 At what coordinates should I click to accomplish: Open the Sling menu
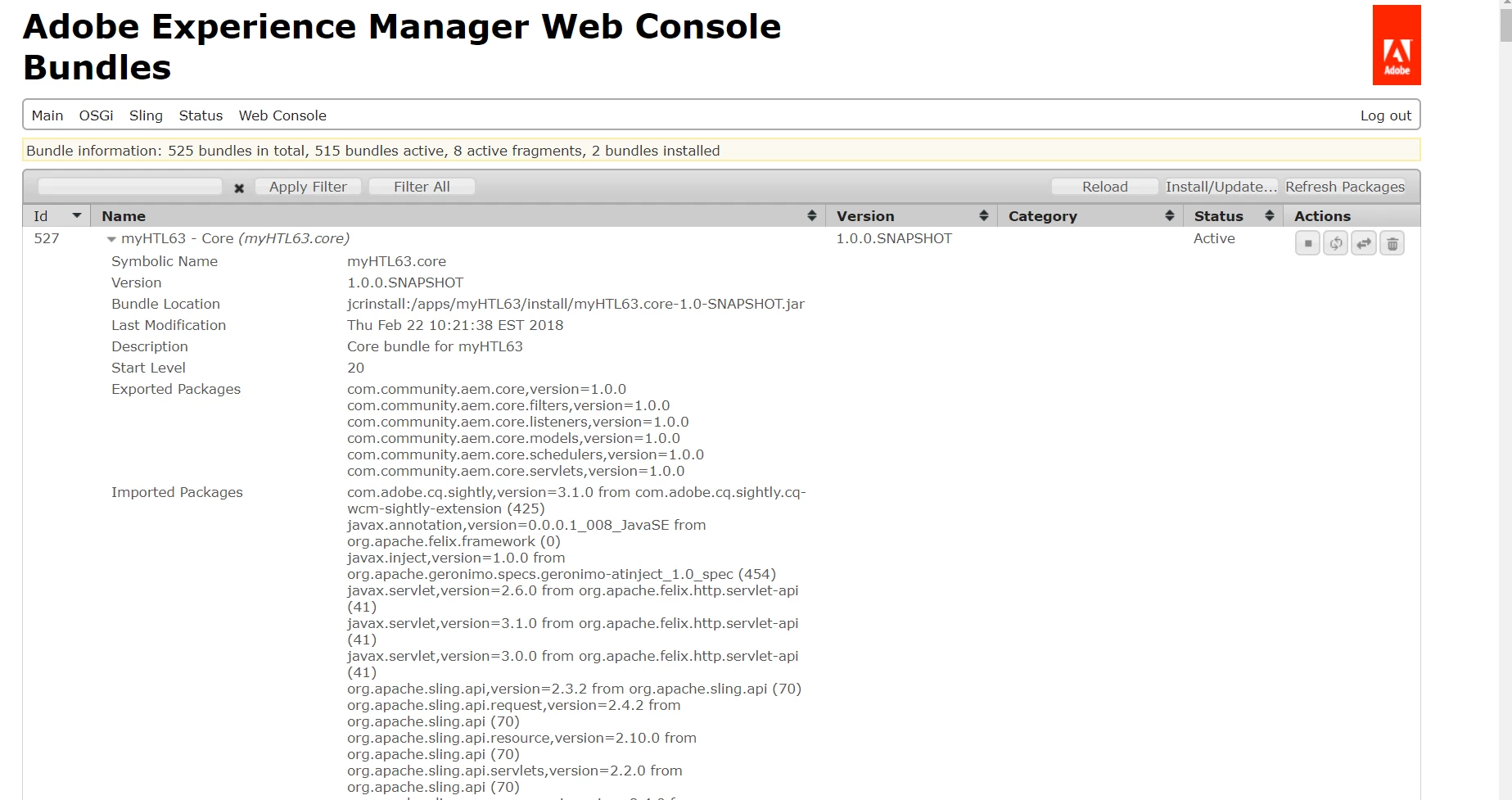(x=146, y=115)
